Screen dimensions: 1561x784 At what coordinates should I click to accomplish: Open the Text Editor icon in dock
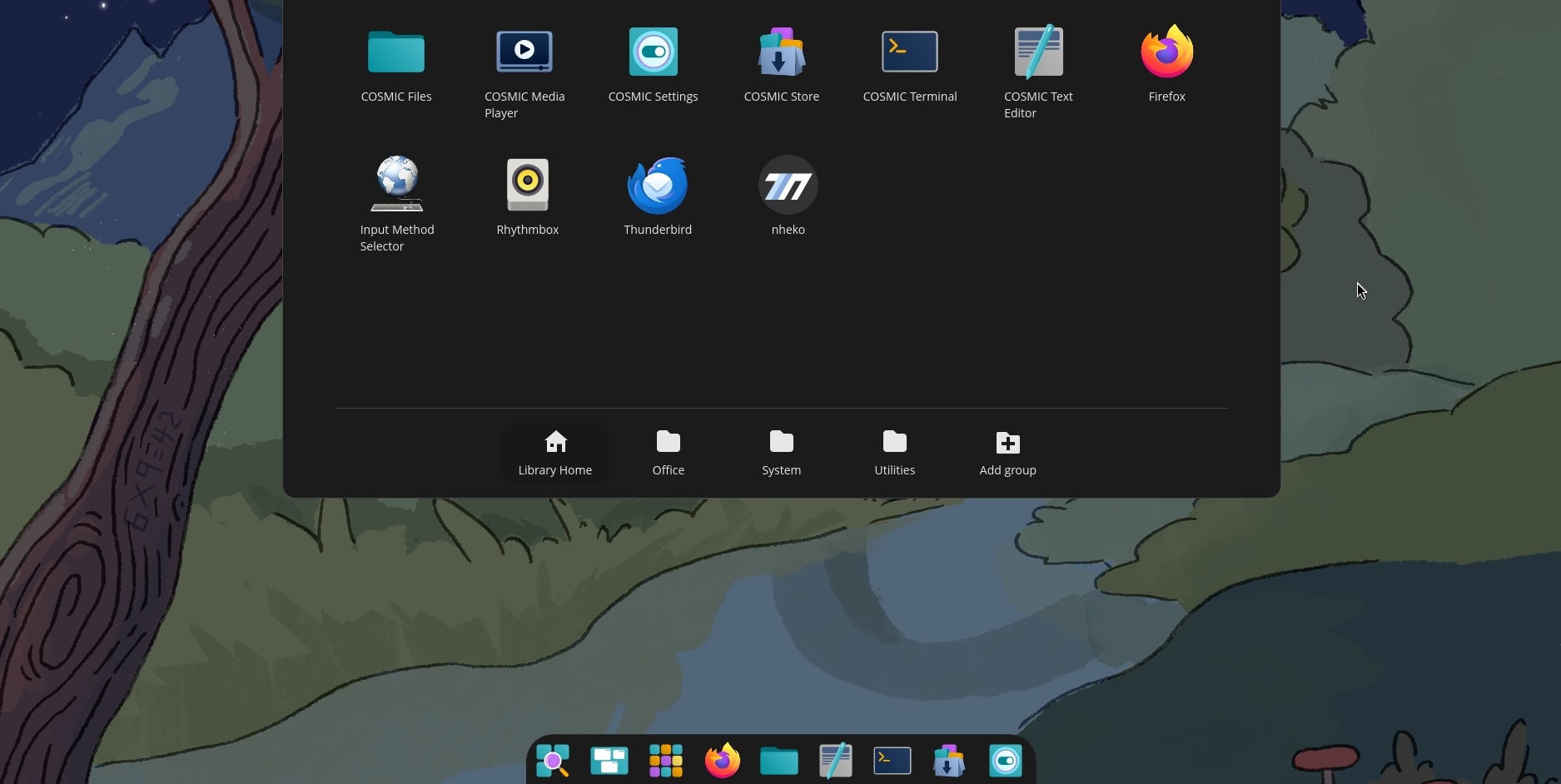point(836,761)
